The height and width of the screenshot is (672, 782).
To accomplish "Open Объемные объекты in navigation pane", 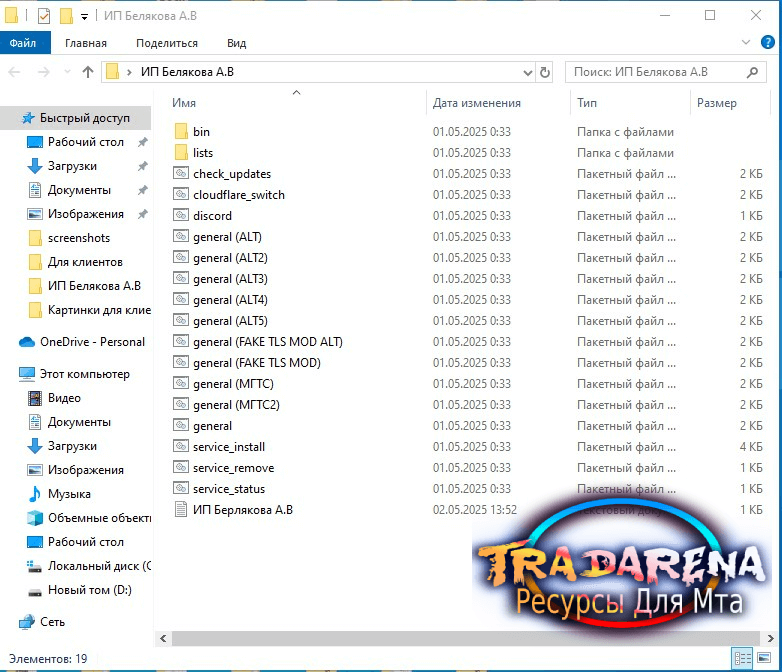I will (x=99, y=518).
